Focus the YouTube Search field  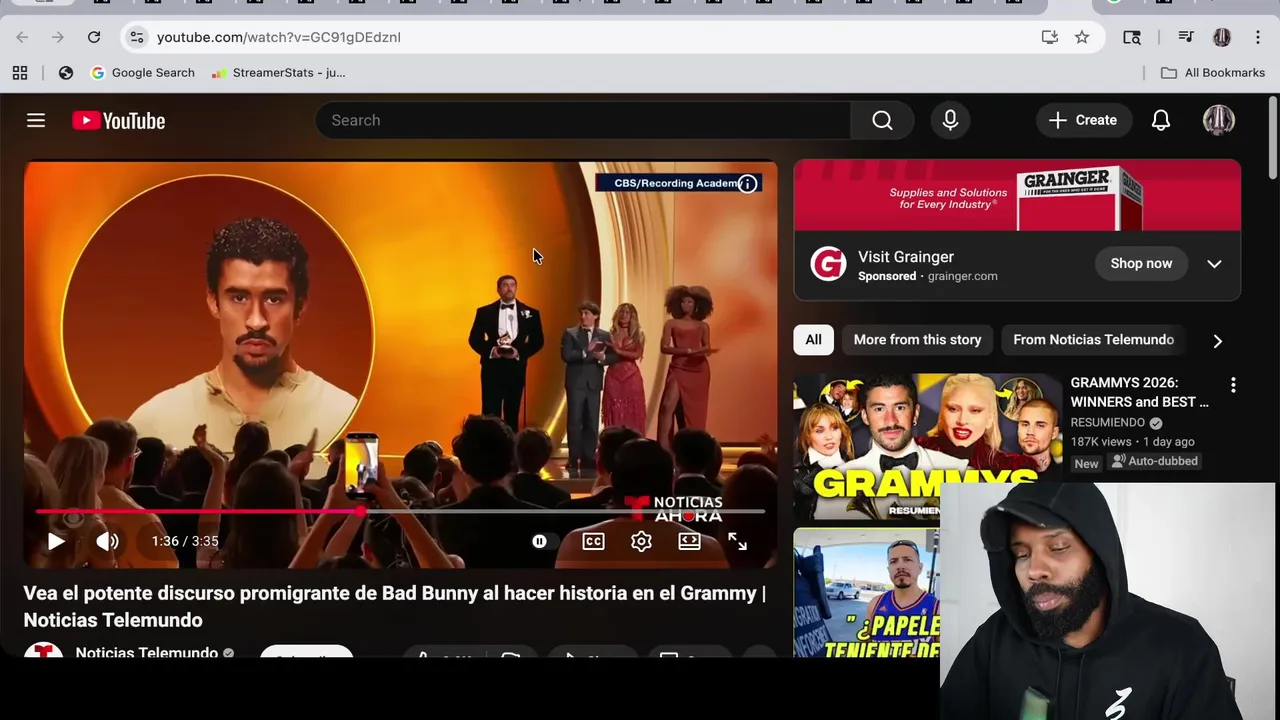tap(583, 120)
